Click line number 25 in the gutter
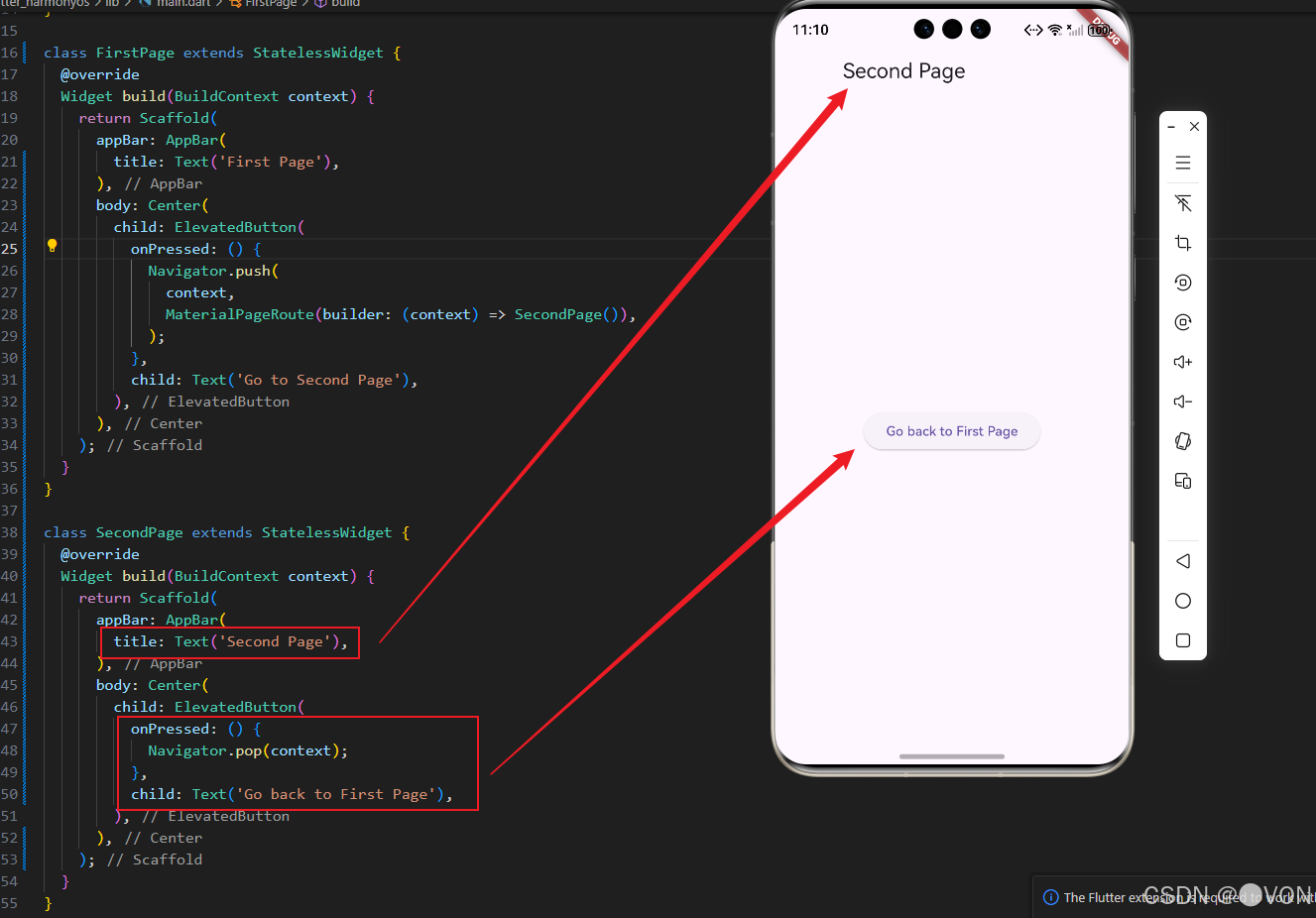Viewport: 1316px width, 918px height. [x=10, y=249]
